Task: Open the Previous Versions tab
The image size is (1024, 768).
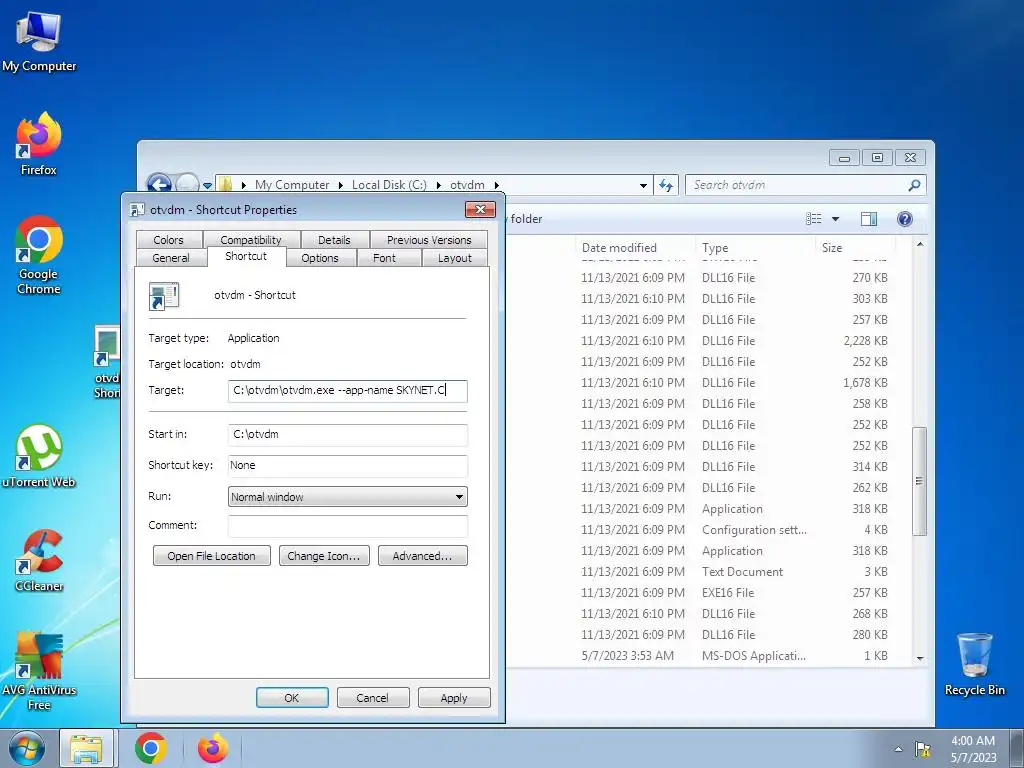Action: click(428, 240)
